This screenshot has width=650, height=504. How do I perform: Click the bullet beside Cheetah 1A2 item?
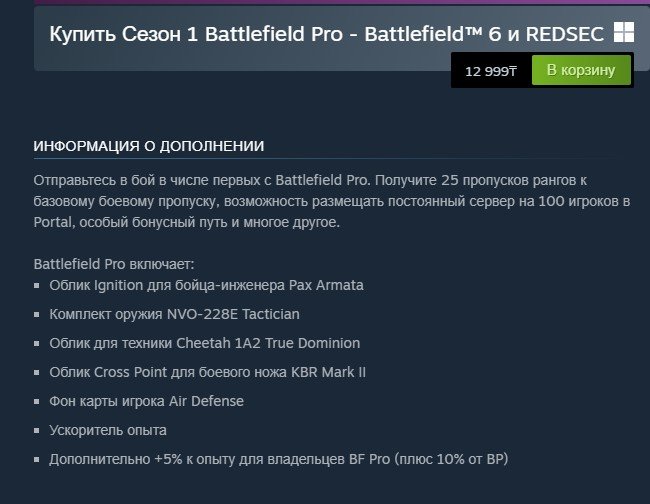[x=38, y=344]
